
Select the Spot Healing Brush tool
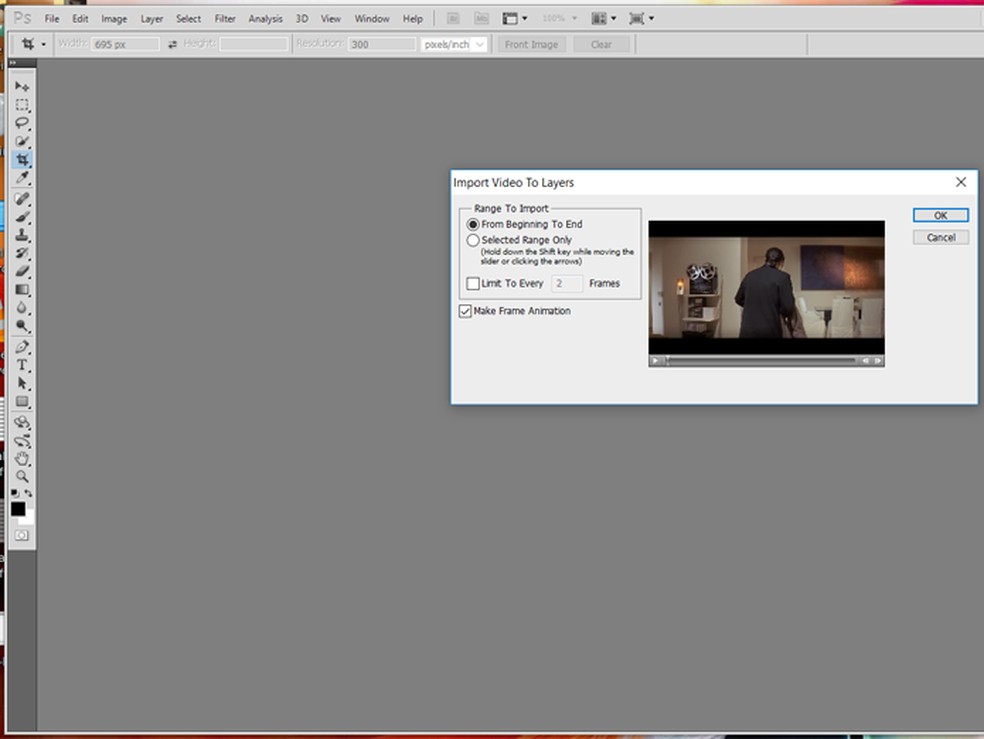pyautogui.click(x=22, y=199)
